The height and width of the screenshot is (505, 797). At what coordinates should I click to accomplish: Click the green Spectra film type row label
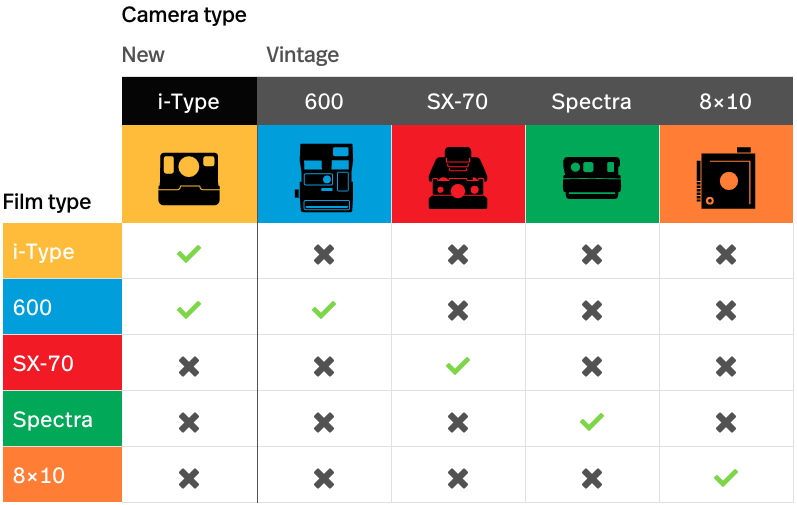pyautogui.click(x=63, y=419)
